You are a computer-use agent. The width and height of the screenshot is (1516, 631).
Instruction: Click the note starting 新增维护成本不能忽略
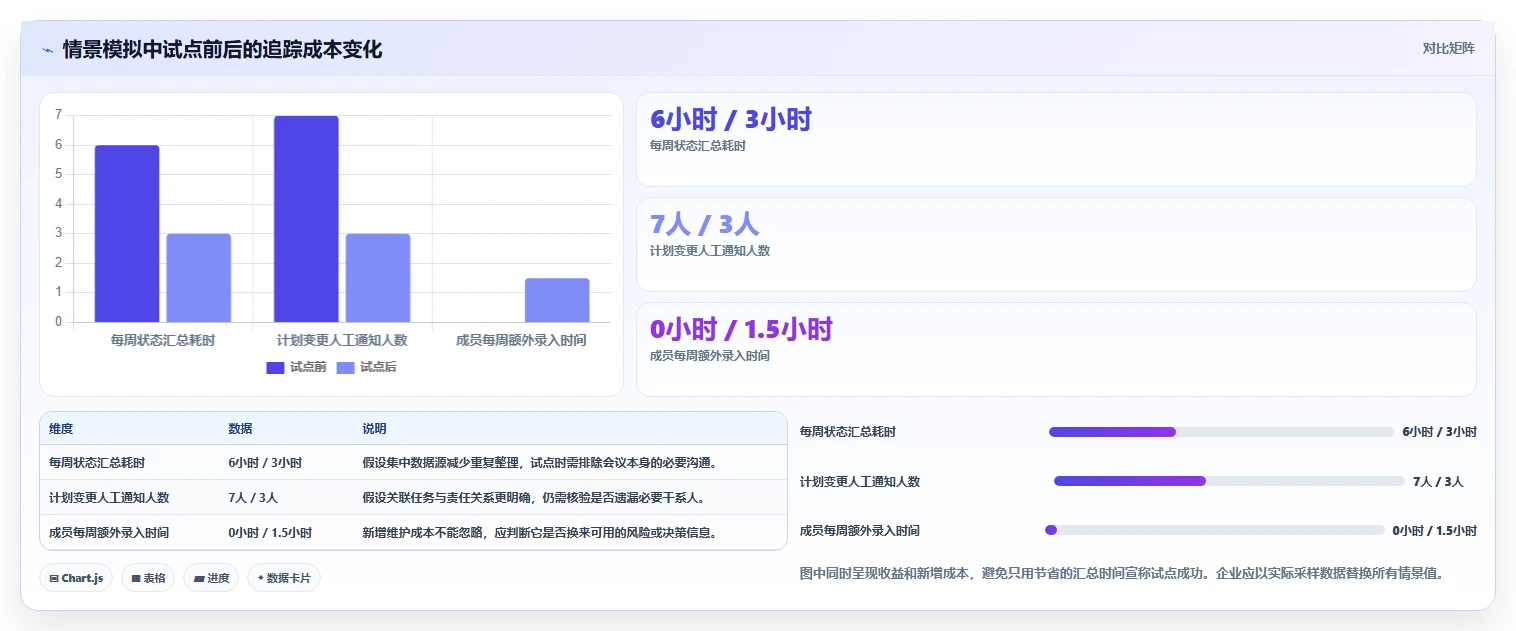point(540,533)
